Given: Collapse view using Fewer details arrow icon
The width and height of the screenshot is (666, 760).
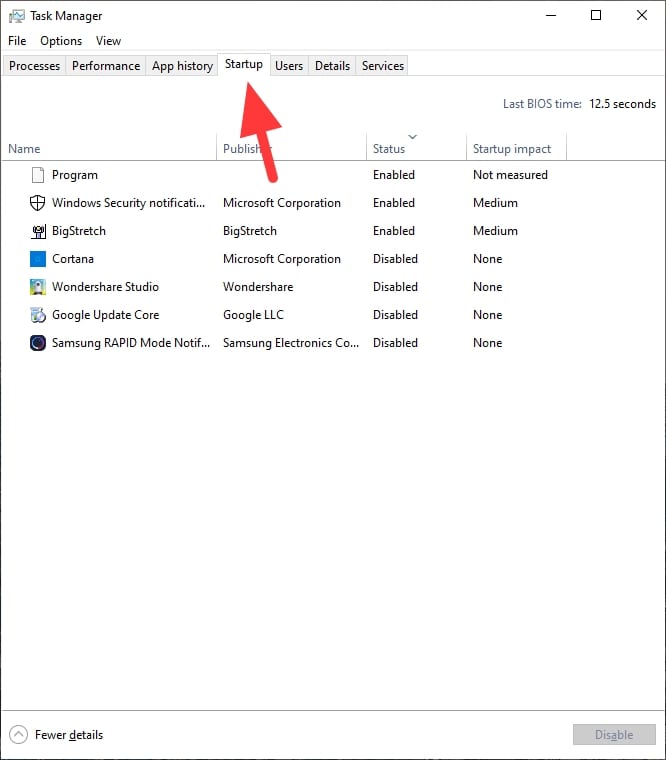Looking at the screenshot, I should pos(18,735).
